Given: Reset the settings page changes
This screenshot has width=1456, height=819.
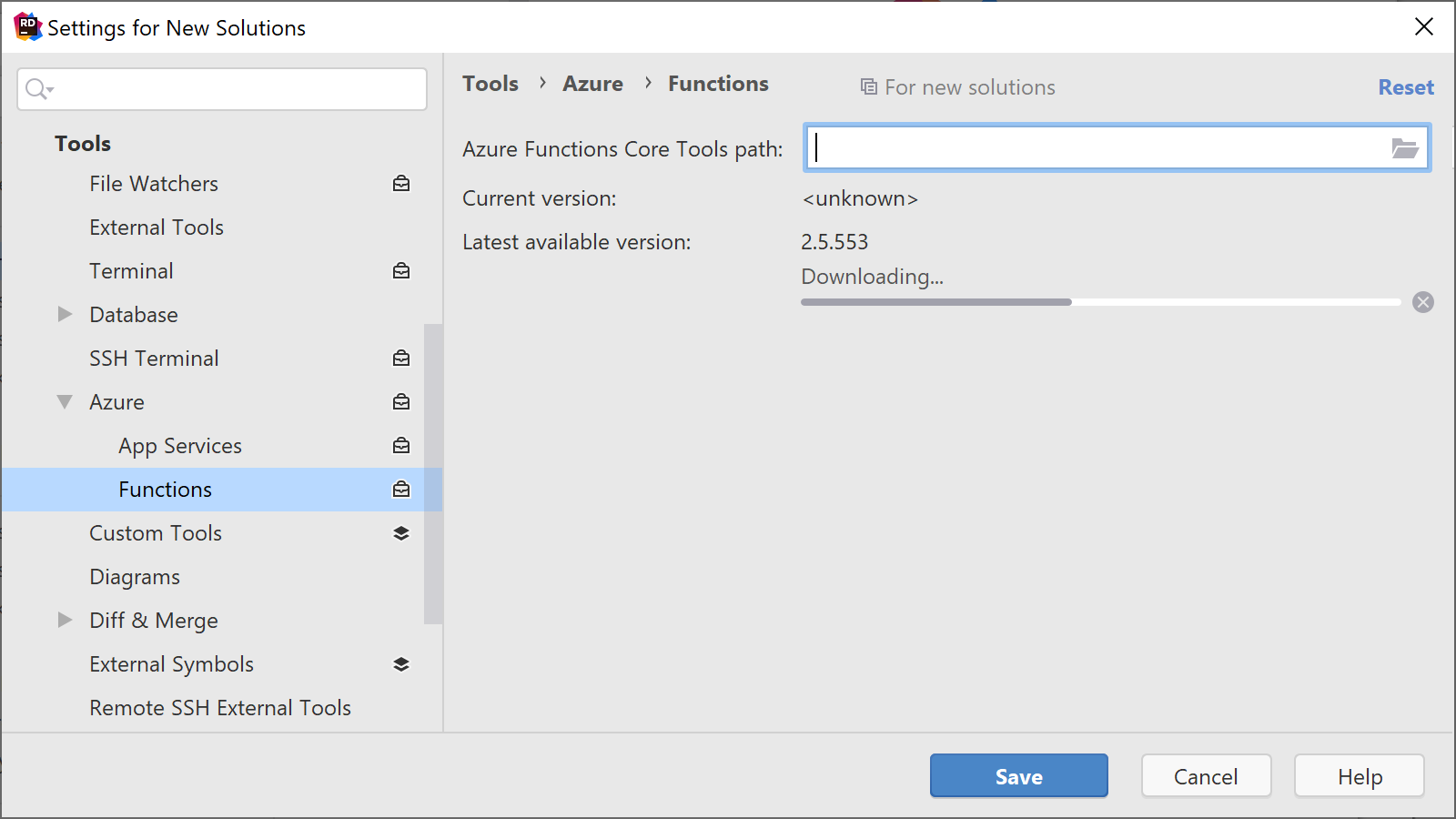Looking at the screenshot, I should 1406,87.
